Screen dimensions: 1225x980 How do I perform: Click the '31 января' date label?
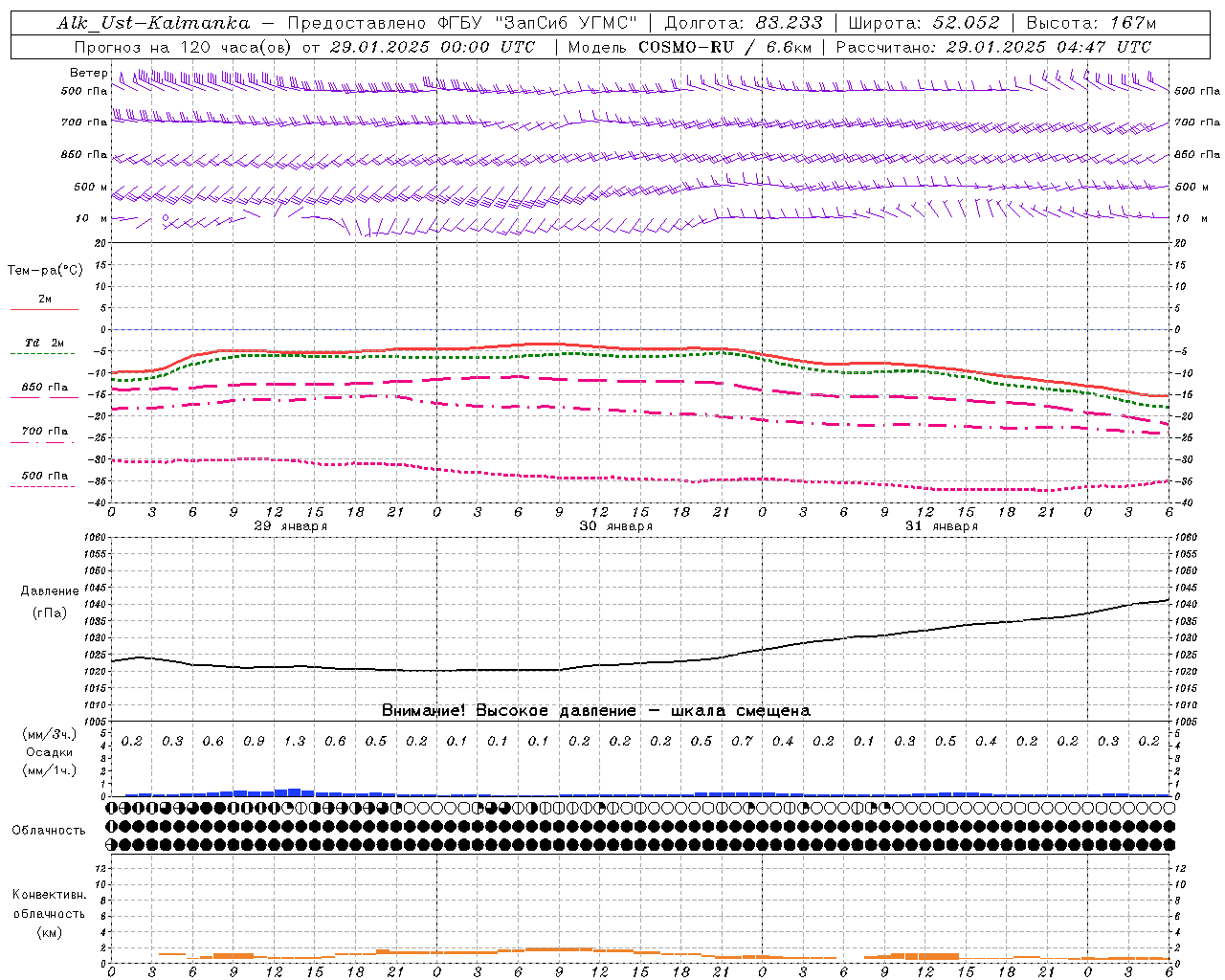(942, 526)
